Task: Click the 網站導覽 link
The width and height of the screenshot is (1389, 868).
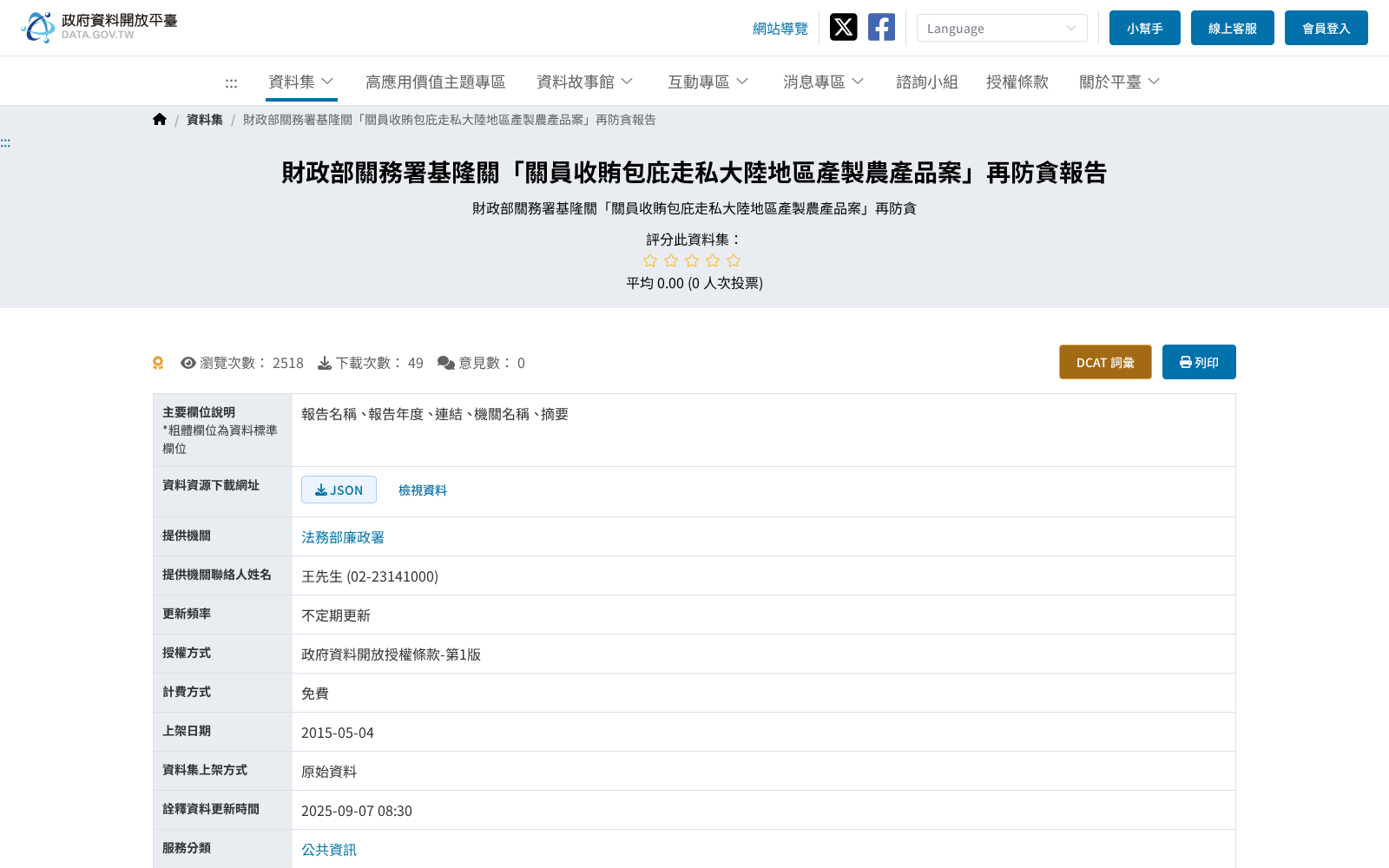Action: click(780, 29)
